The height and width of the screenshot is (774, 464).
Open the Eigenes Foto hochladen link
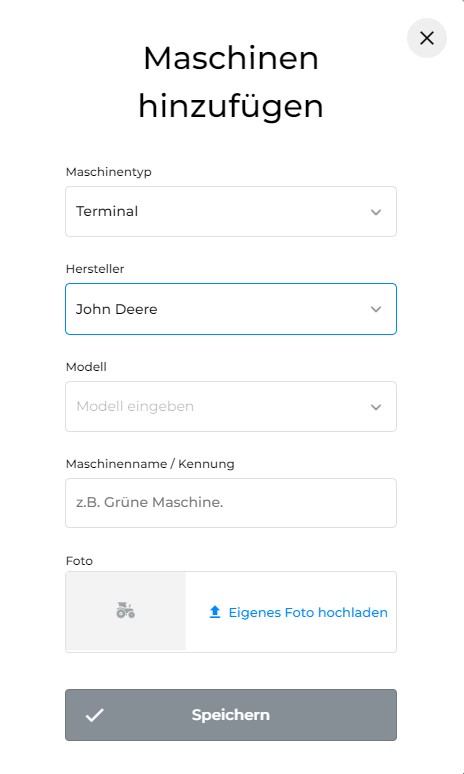pyautogui.click(x=308, y=613)
